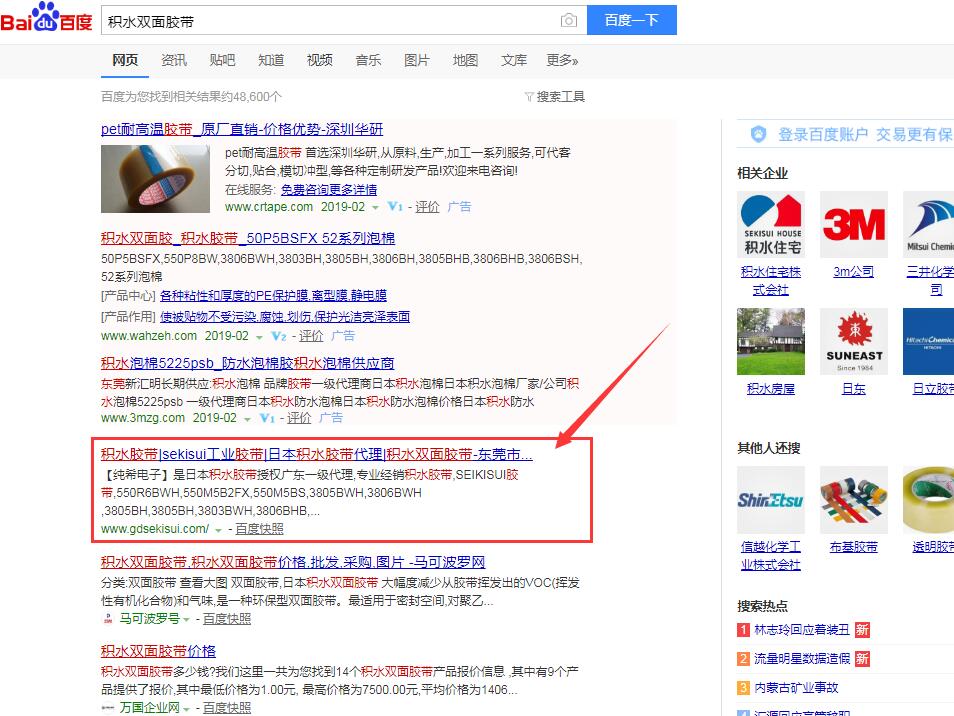Select the 视频 search tab
This screenshot has width=954, height=716.
[x=320, y=61]
